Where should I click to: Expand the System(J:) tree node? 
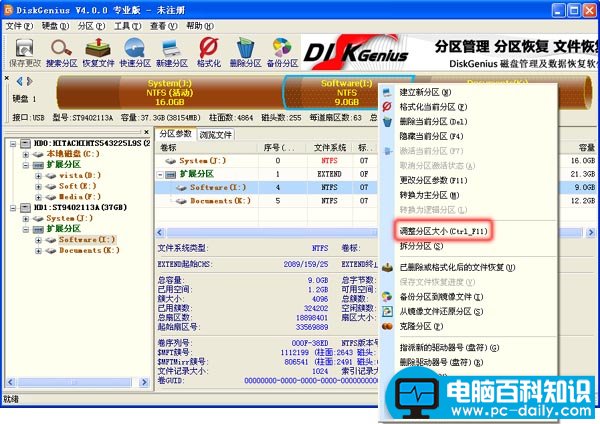[25, 219]
